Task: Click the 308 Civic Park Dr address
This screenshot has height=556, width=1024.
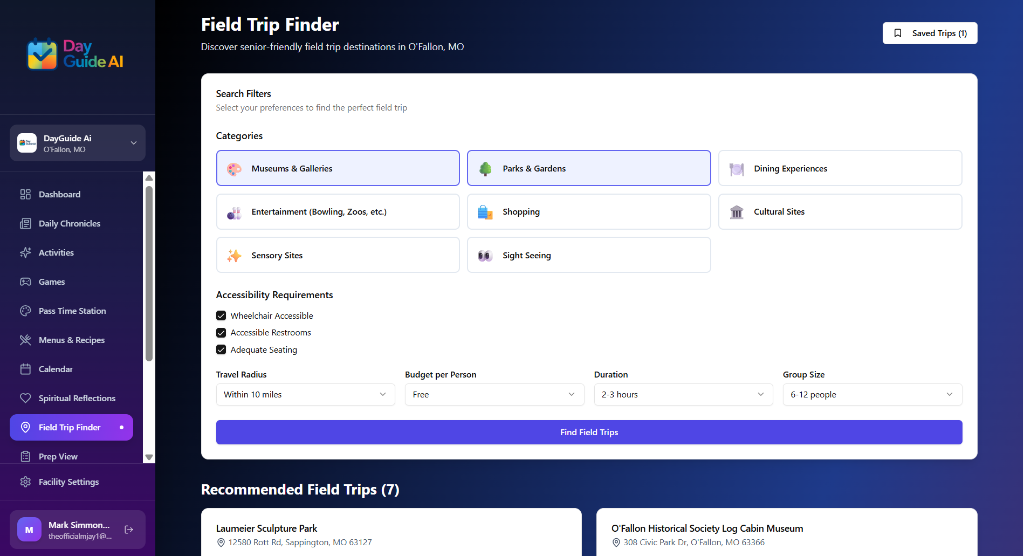Action: 694,542
